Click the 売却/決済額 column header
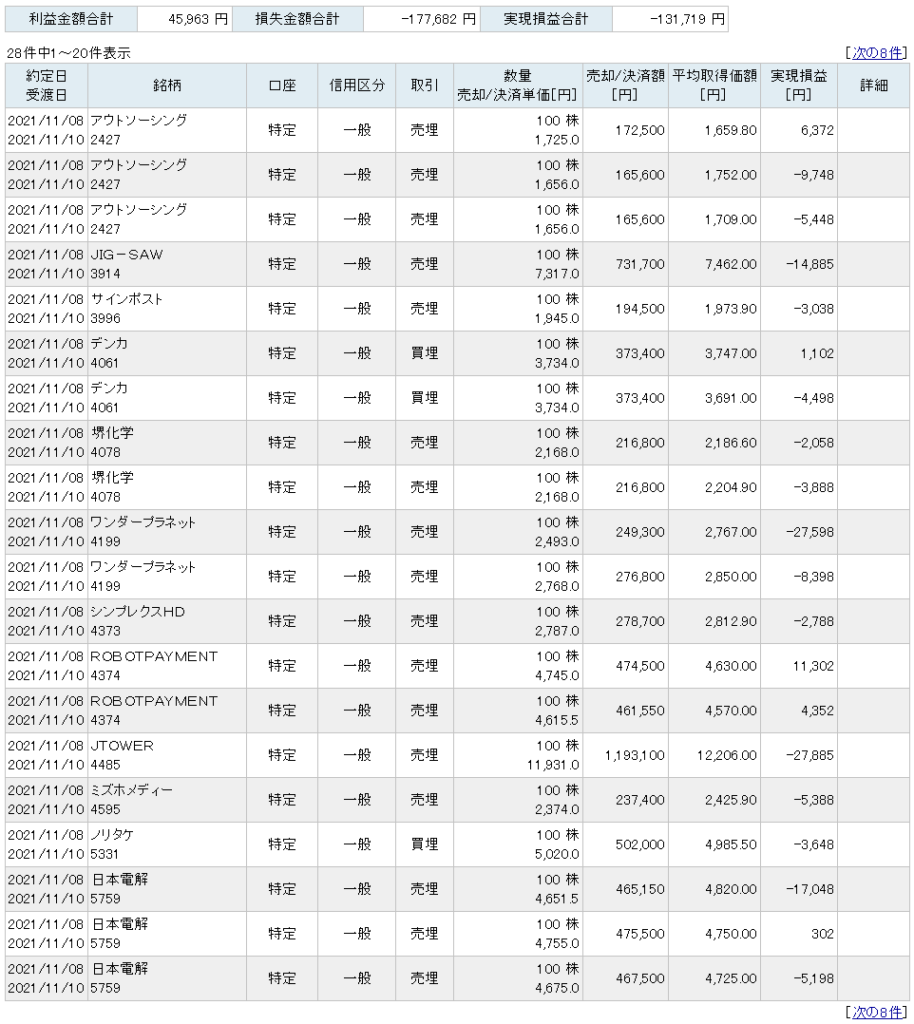The width and height of the screenshot is (914, 1024). click(x=625, y=86)
